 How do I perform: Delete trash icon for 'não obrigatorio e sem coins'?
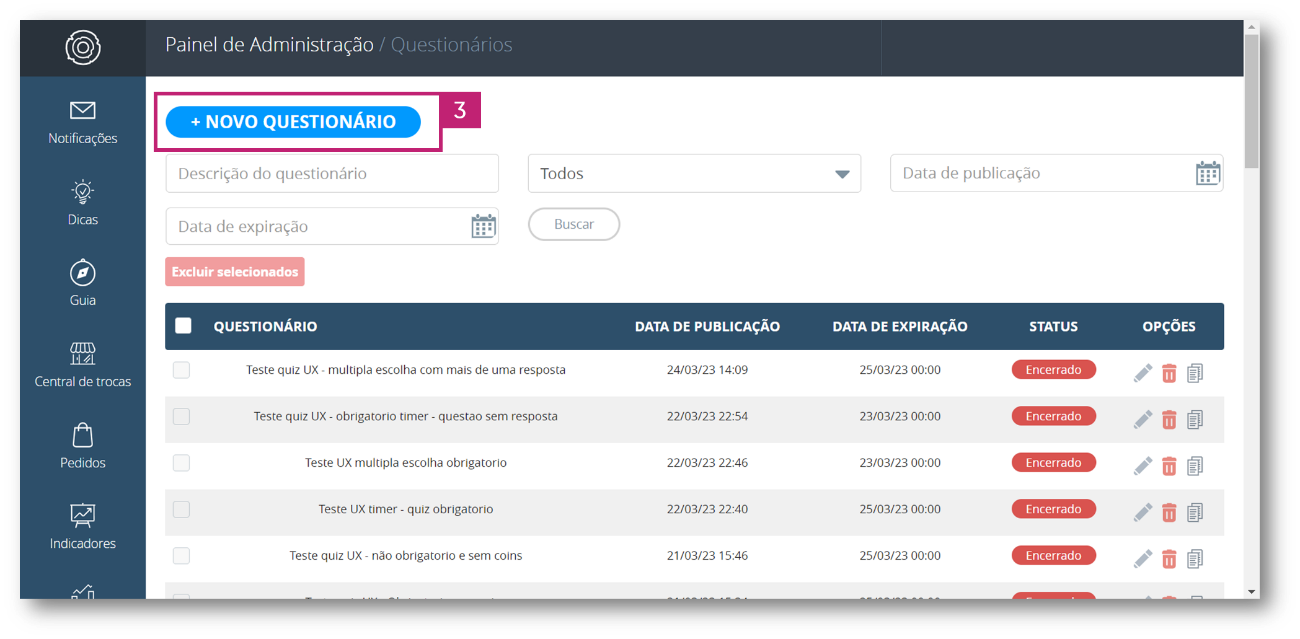click(1169, 559)
